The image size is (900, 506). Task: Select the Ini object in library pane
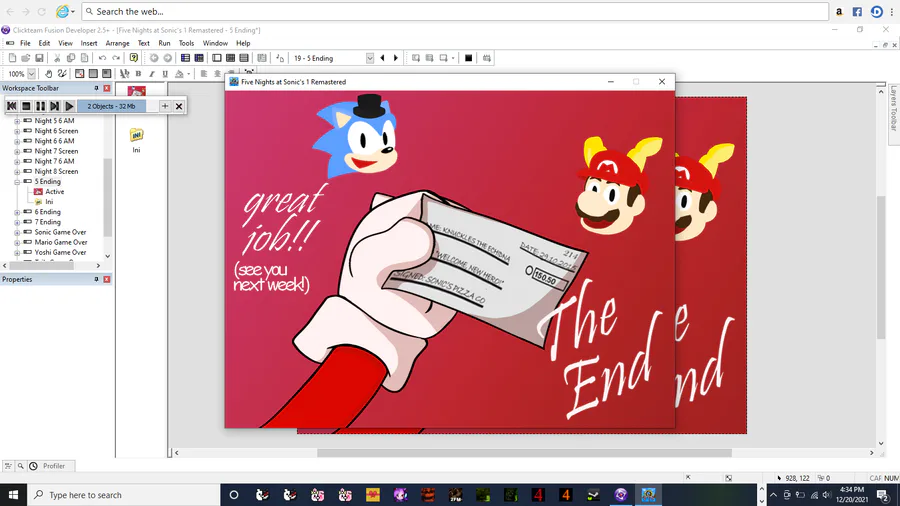[x=136, y=141]
